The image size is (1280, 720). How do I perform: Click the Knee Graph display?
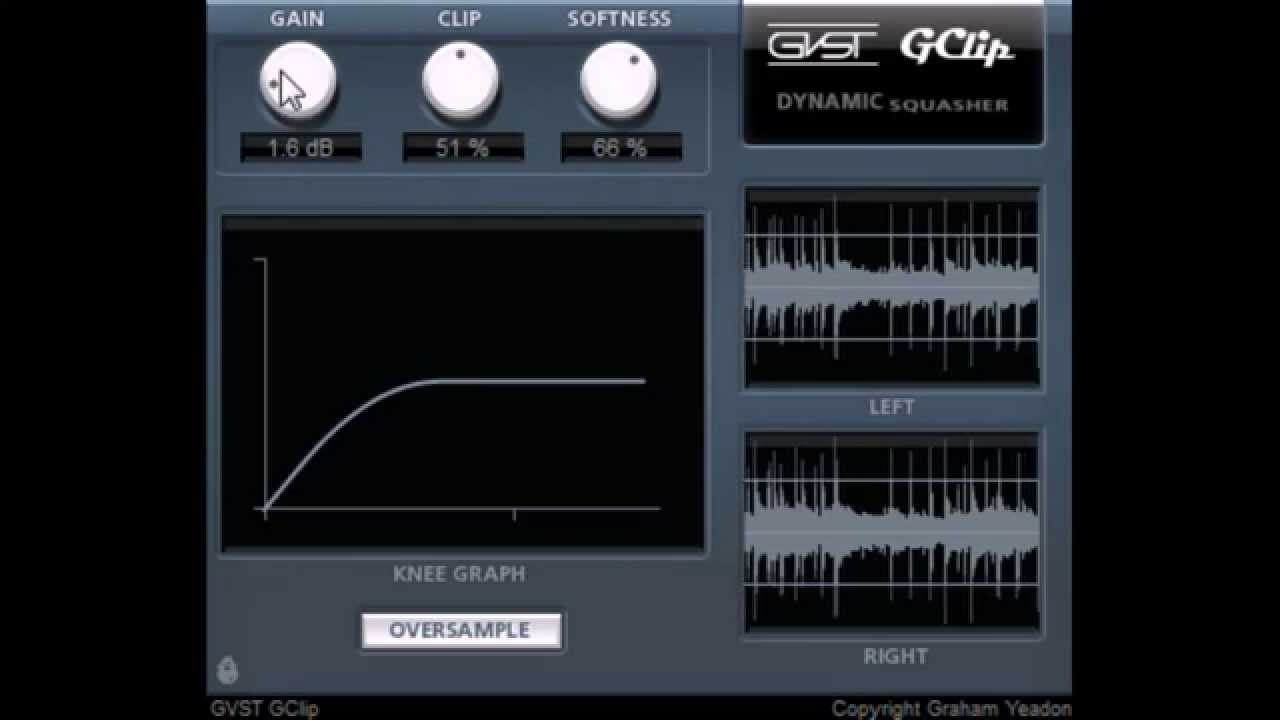[463, 382]
